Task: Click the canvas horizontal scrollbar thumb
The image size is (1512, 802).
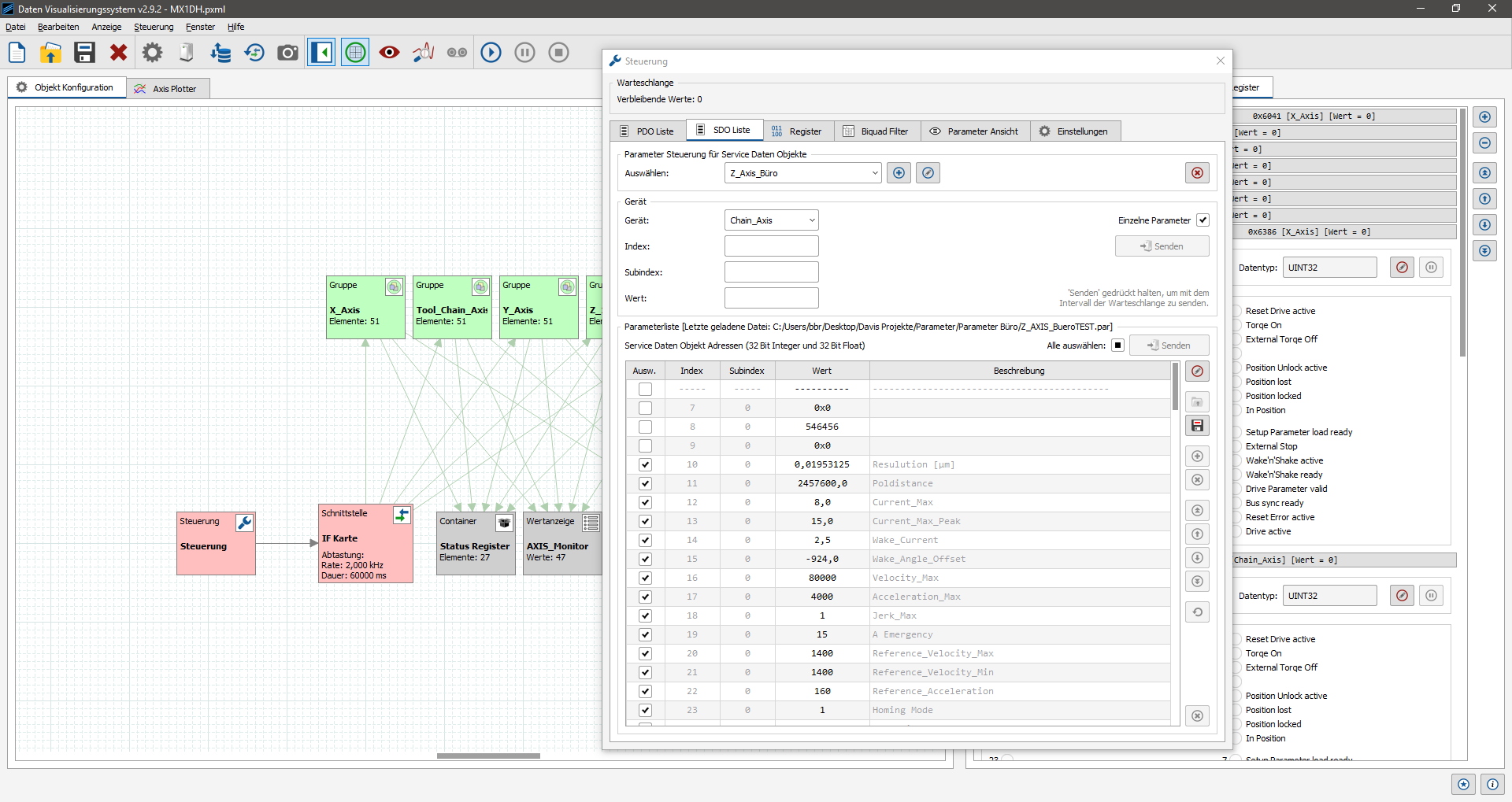Action: pyautogui.click(x=488, y=756)
